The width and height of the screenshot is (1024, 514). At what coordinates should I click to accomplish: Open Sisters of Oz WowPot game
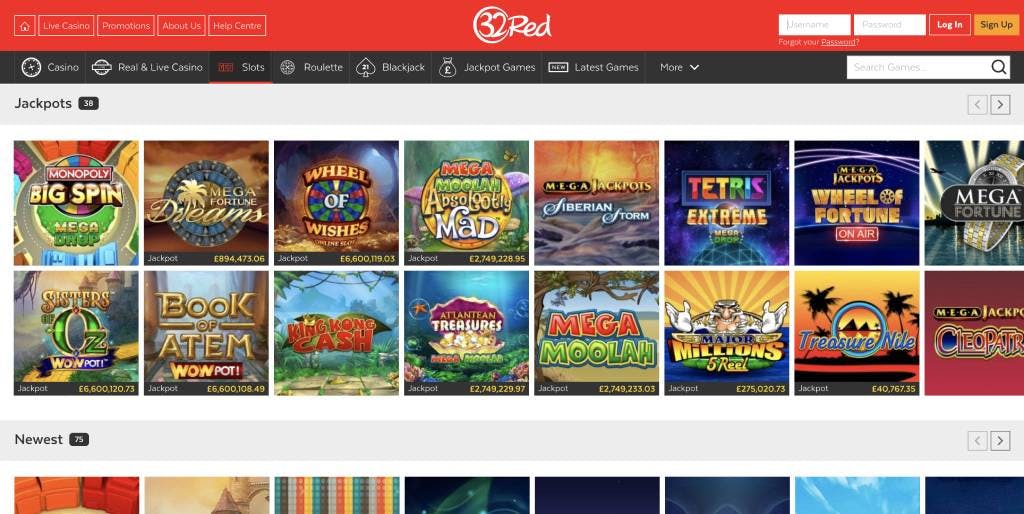click(x=76, y=333)
